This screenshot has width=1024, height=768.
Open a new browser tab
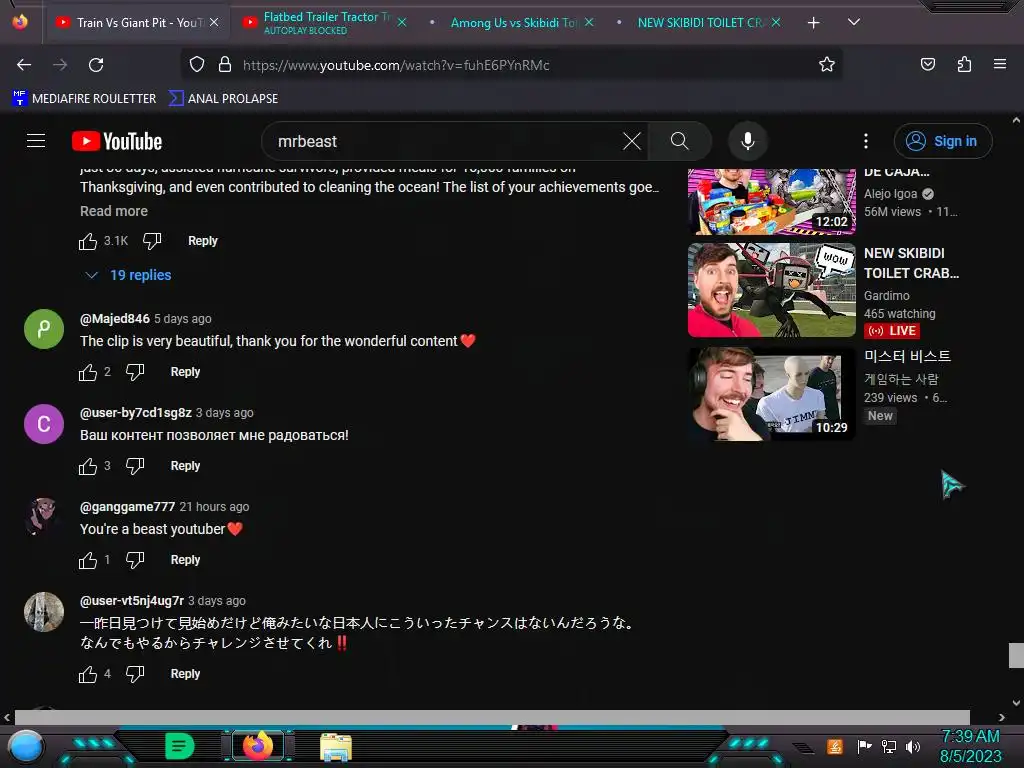[x=813, y=23]
